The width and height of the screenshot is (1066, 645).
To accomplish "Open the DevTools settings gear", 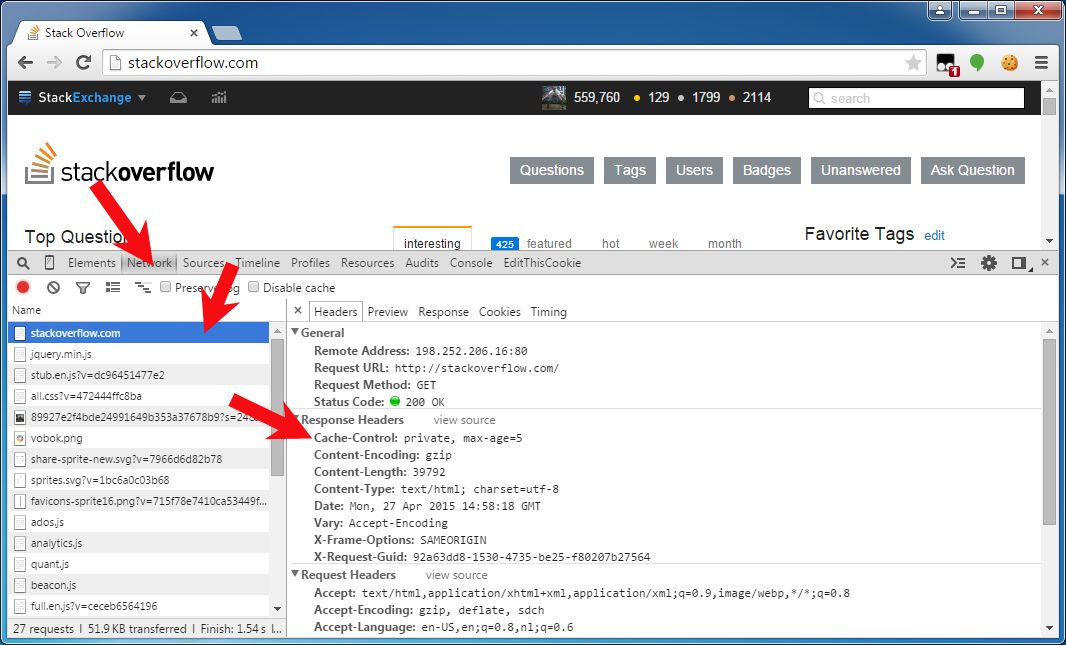I will coord(989,262).
